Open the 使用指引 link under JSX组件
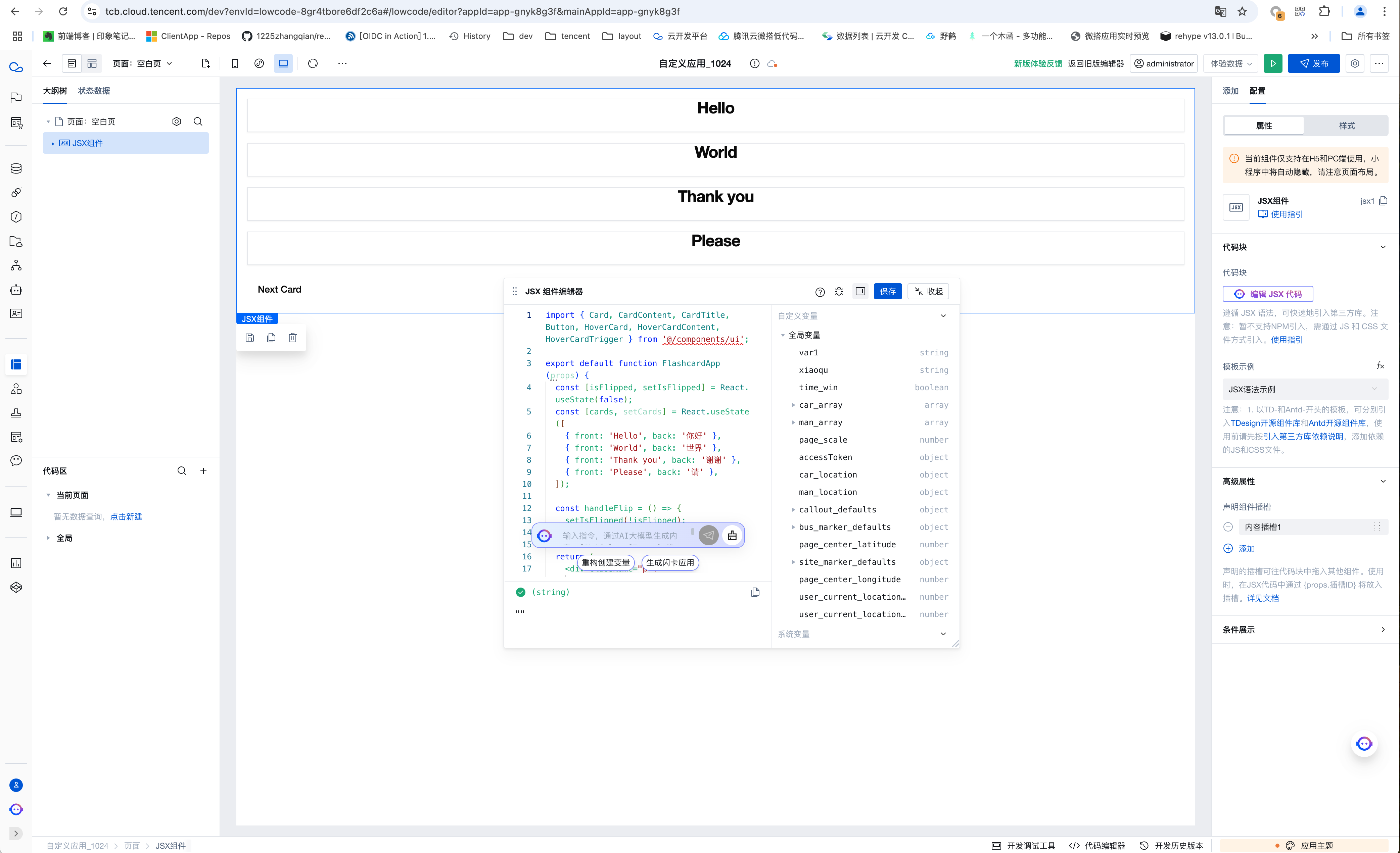Viewport: 1400px width, 853px height. pos(1281,214)
